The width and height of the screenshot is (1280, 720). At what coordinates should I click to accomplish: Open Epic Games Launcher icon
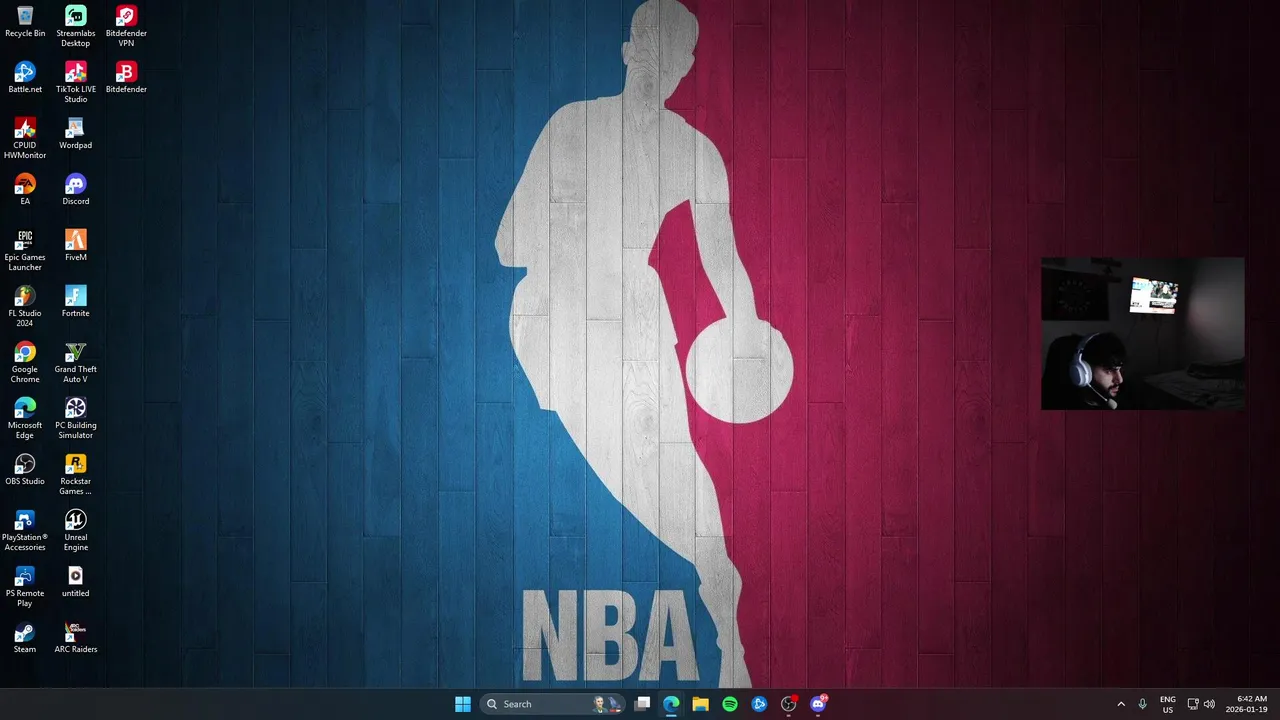(x=25, y=251)
